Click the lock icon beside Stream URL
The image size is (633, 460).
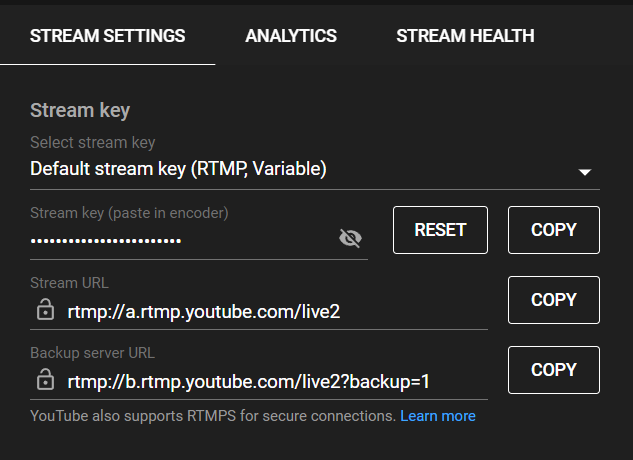point(45,310)
